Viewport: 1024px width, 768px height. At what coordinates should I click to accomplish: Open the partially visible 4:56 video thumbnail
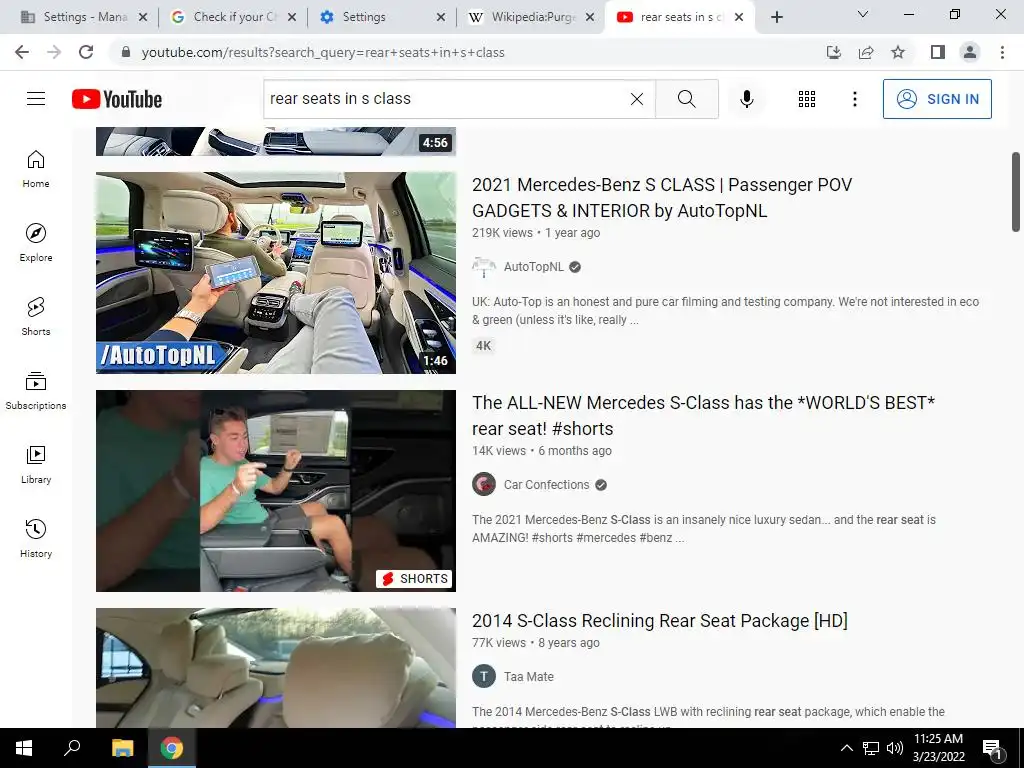276,142
